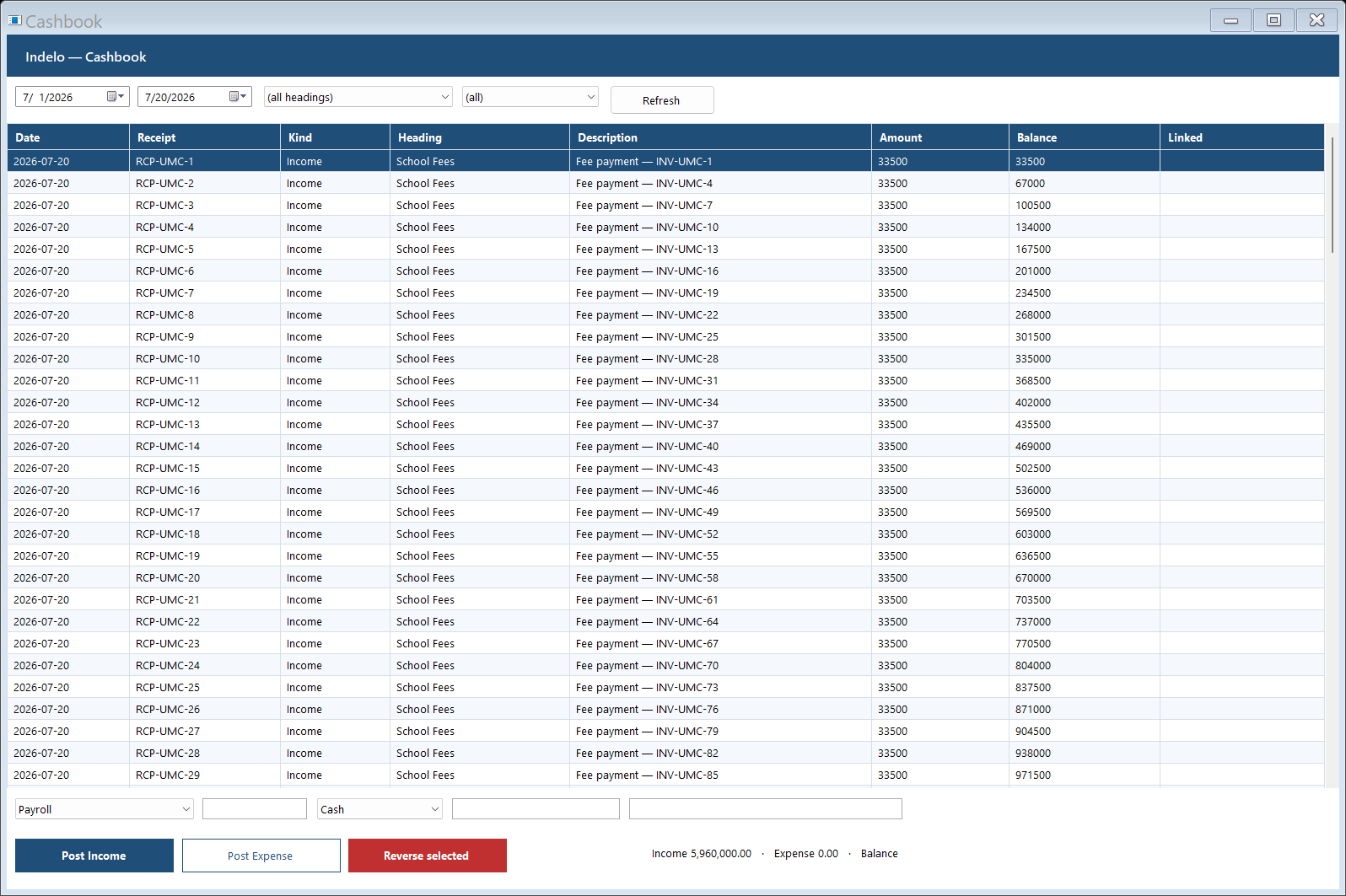Click description Fee payment — INV-UMC-85
This screenshot has width=1346, height=896.
tap(648, 775)
